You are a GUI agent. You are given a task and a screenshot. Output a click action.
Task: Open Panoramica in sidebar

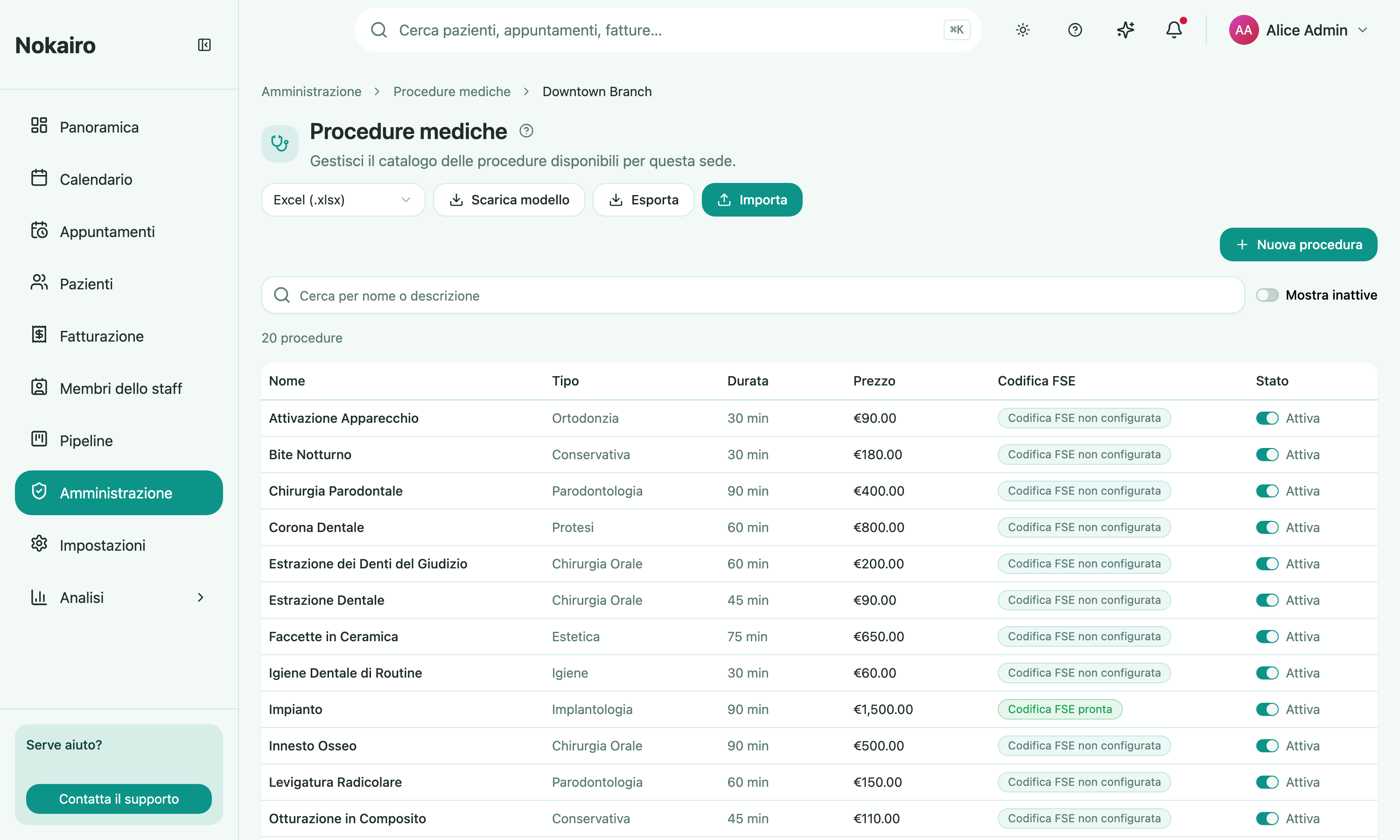tap(119, 127)
